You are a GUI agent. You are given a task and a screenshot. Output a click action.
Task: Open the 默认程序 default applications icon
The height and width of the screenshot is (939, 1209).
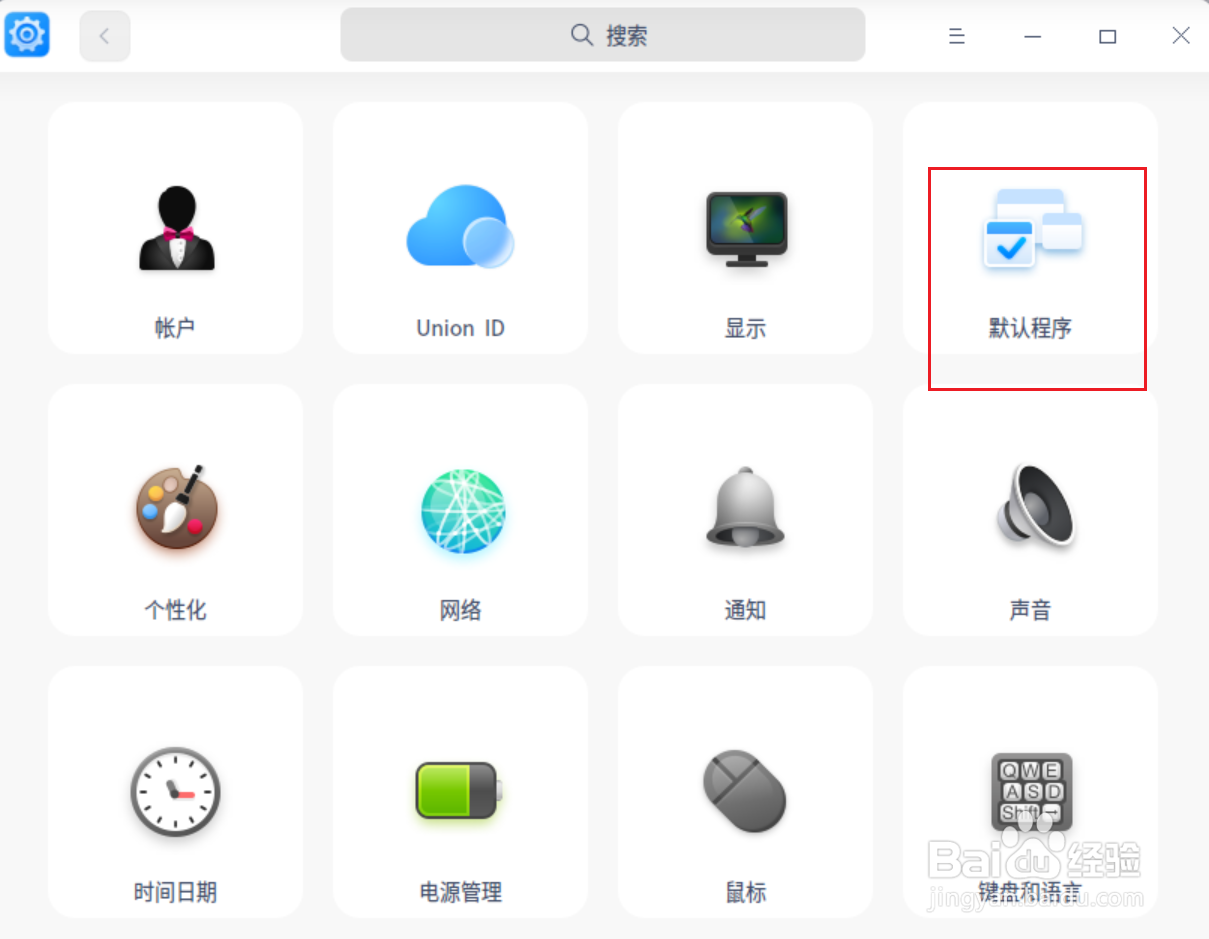(x=1031, y=228)
